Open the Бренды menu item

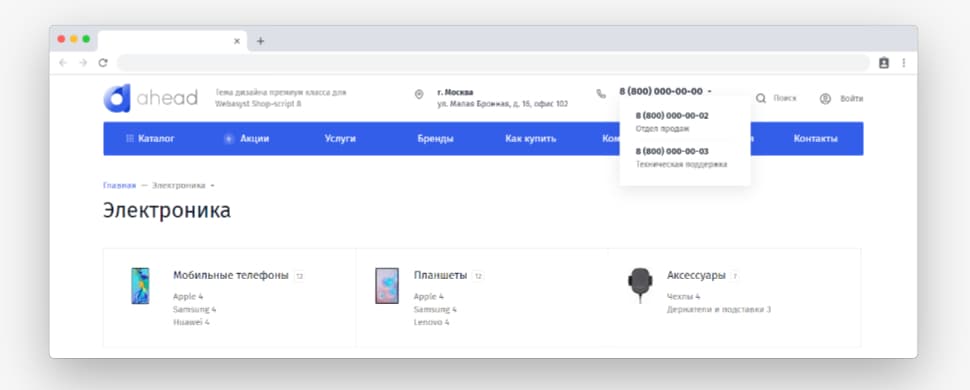(x=436, y=139)
